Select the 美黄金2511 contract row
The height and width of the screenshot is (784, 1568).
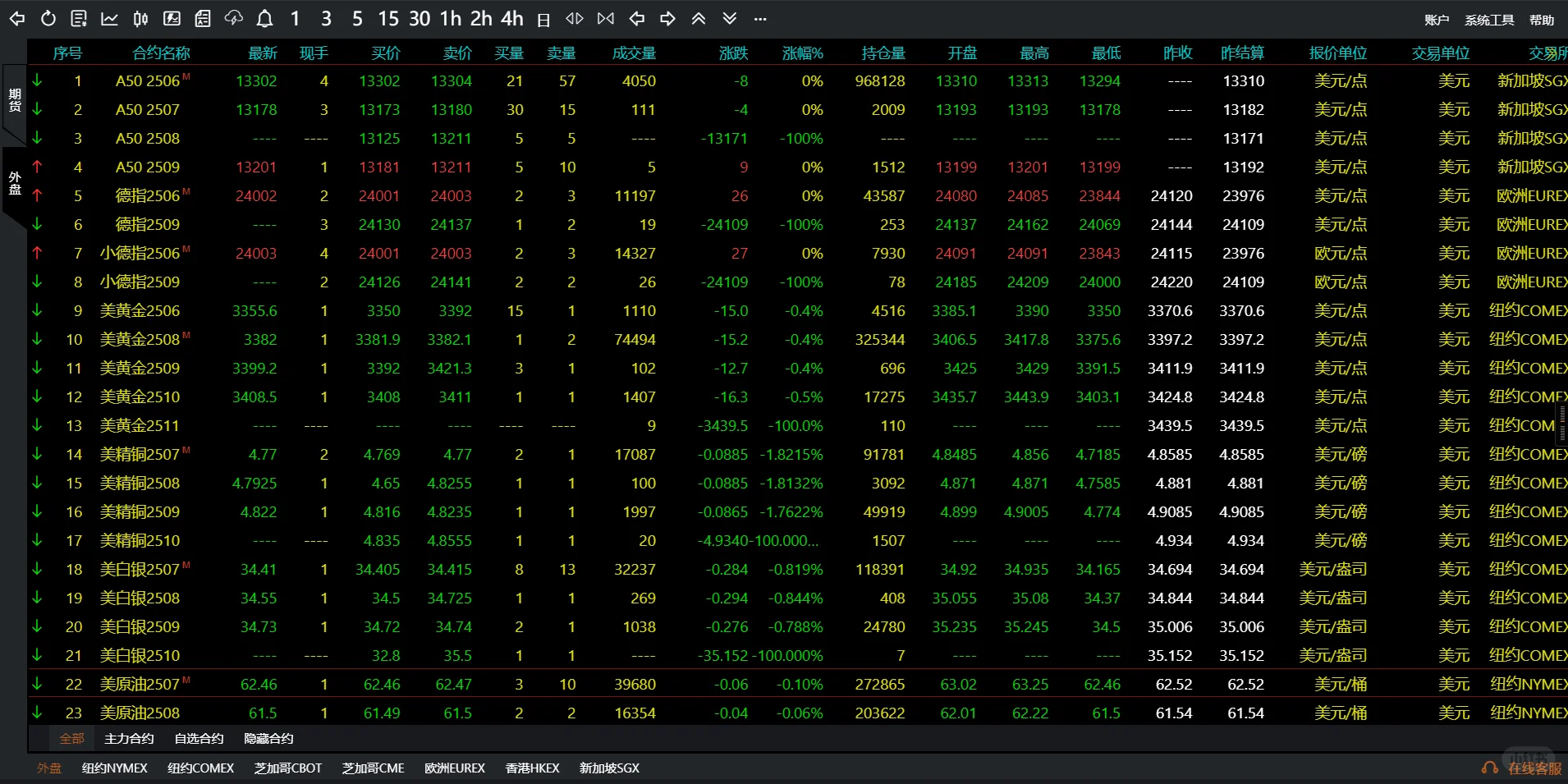pyautogui.click(x=798, y=426)
